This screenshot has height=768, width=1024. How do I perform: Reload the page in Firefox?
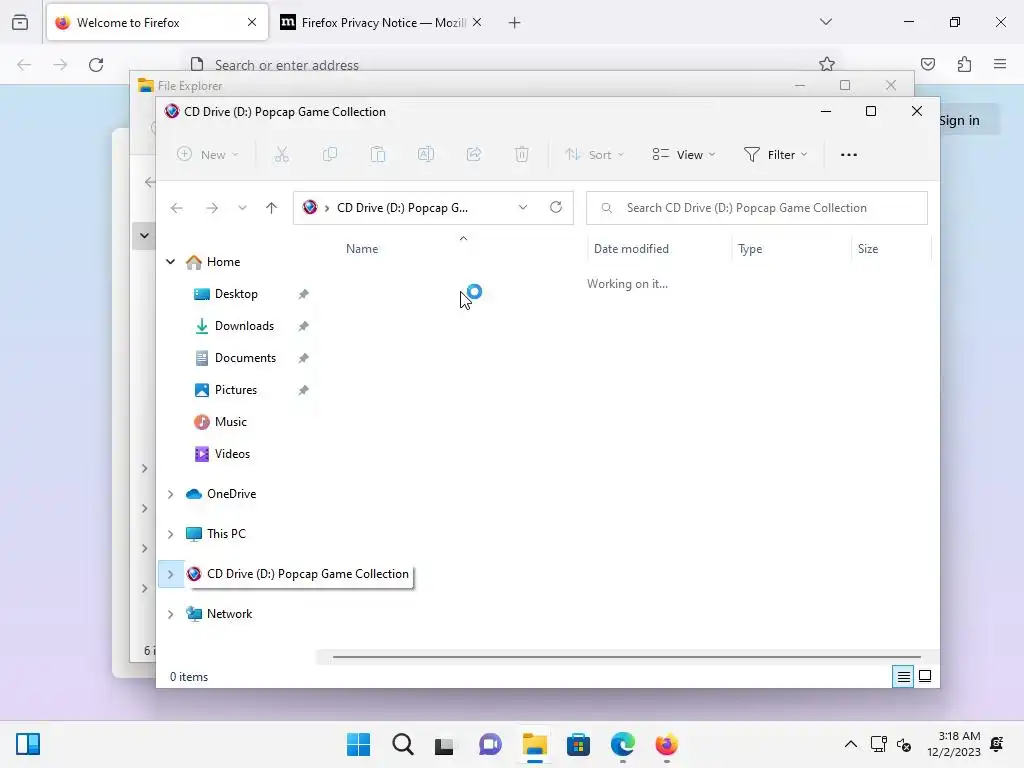point(96,65)
